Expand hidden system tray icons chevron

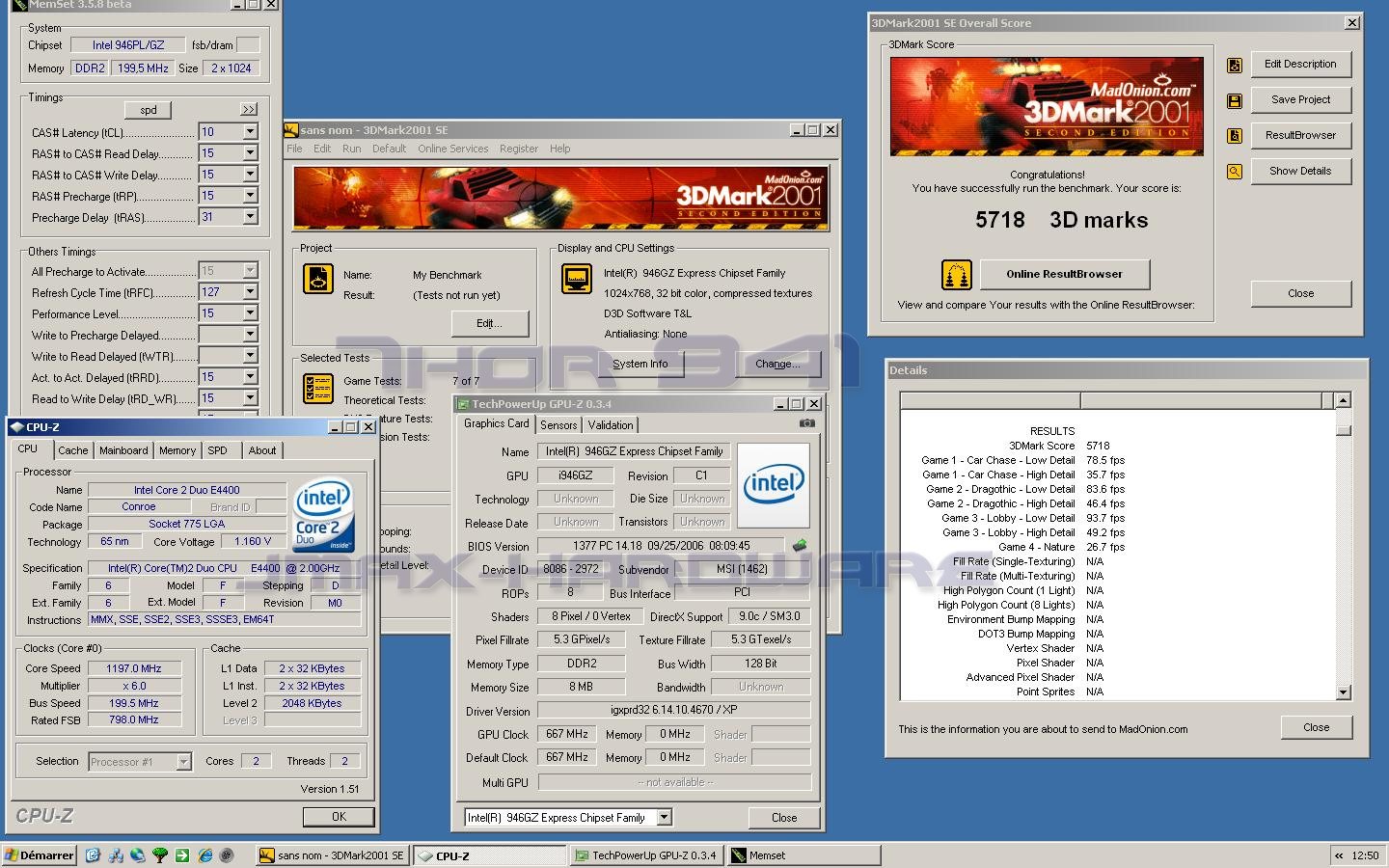[x=1339, y=855]
